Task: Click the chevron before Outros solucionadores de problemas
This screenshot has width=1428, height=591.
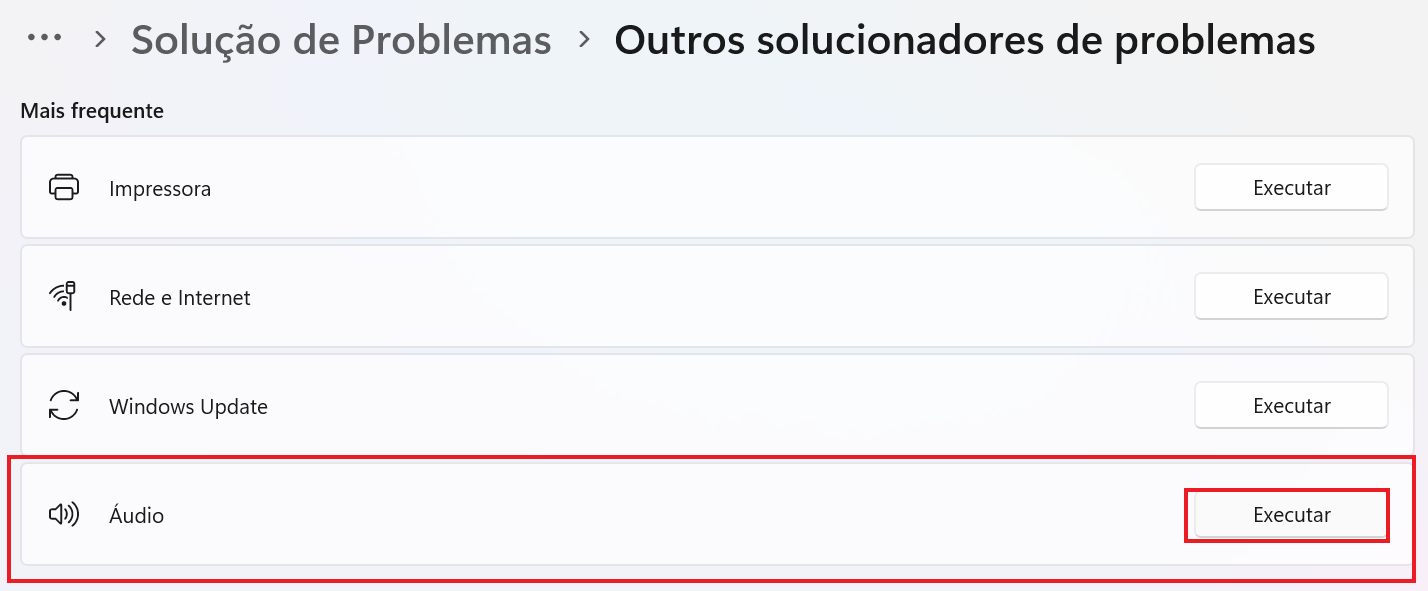Action: click(583, 39)
